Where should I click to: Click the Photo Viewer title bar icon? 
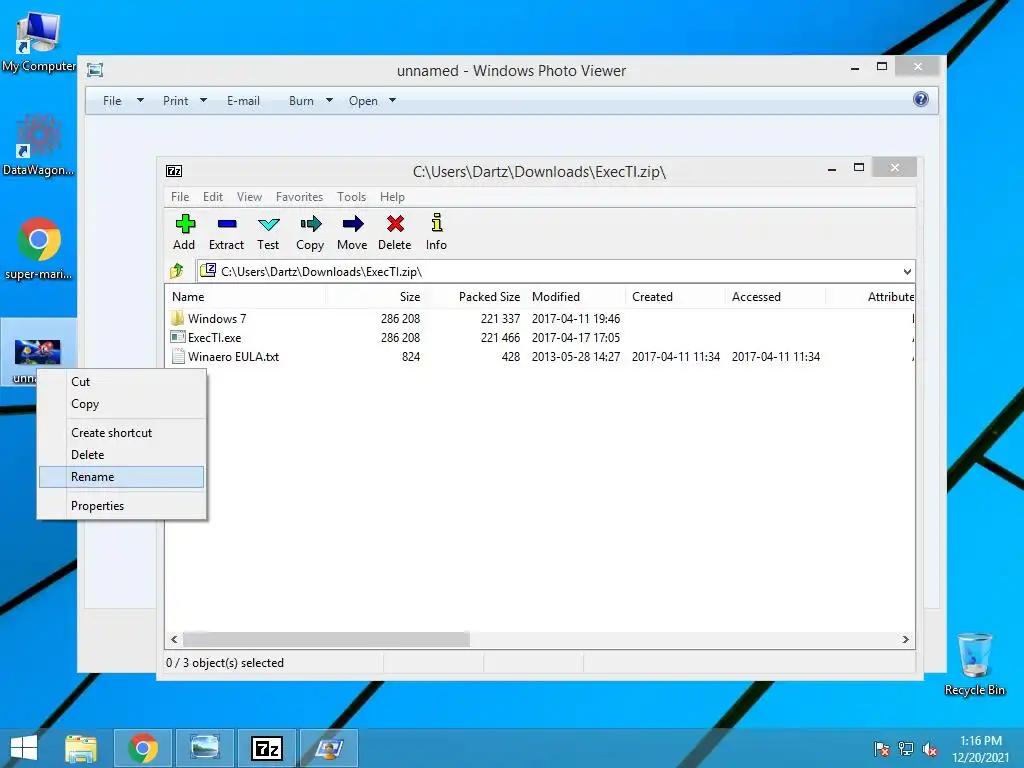pos(95,70)
